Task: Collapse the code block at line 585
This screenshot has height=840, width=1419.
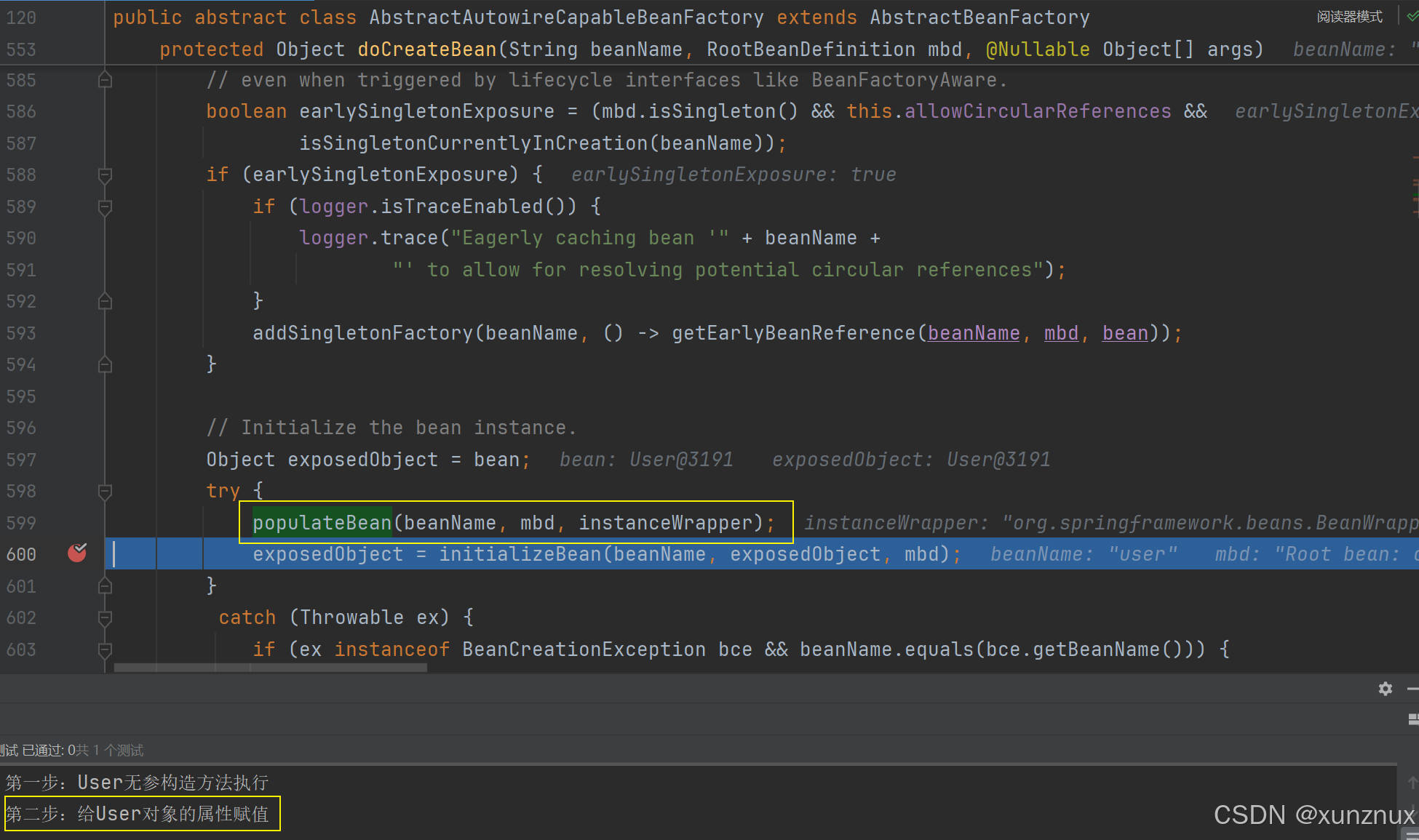Action: (x=105, y=79)
